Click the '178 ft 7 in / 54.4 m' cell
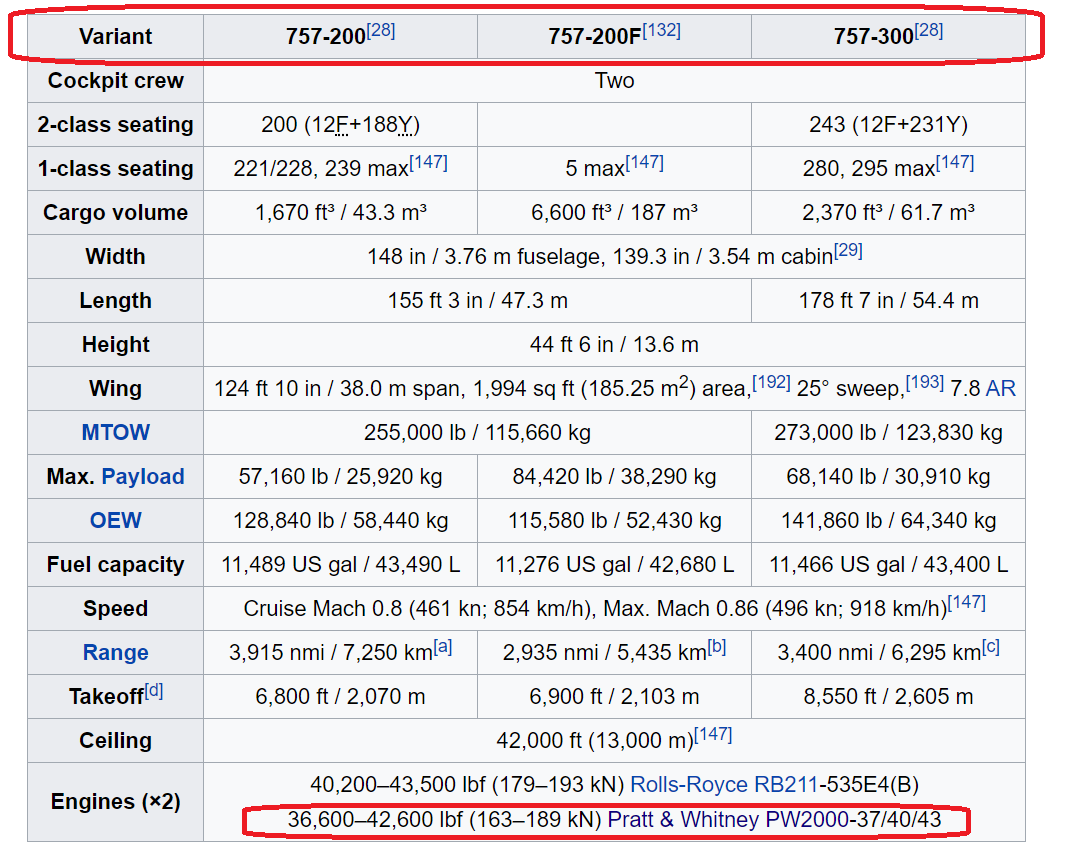 tap(889, 300)
